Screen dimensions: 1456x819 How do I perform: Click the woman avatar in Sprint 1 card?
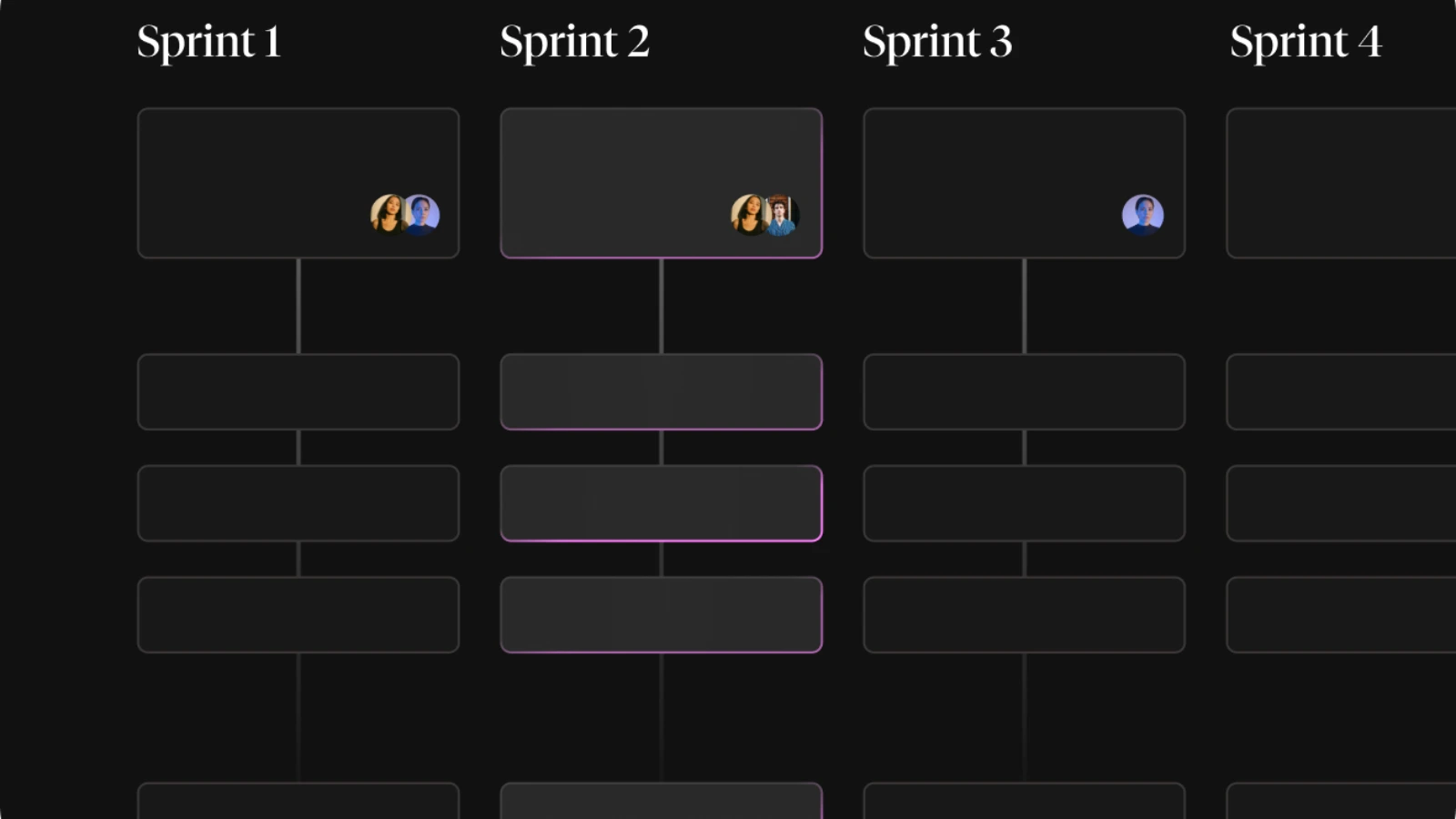pyautogui.click(x=389, y=215)
